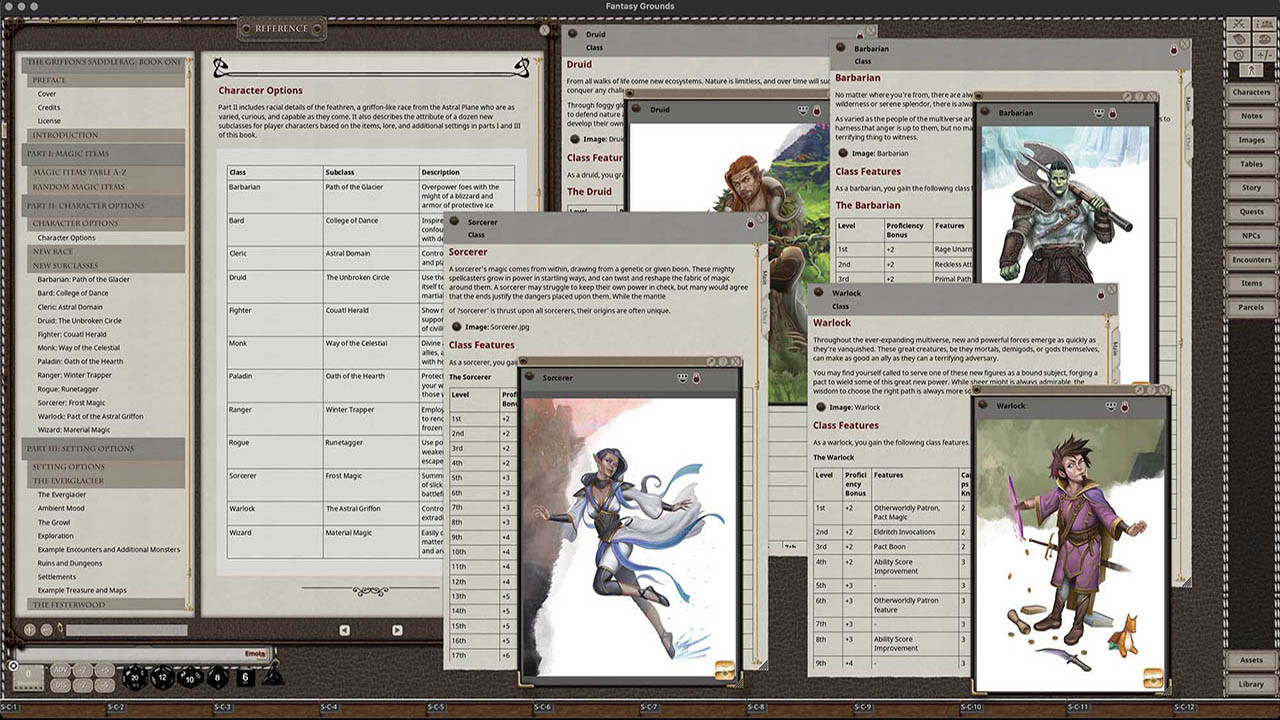The width and height of the screenshot is (1280, 720).
Task: Roll the twelve-sided die in the dice tray
Action: 162,677
